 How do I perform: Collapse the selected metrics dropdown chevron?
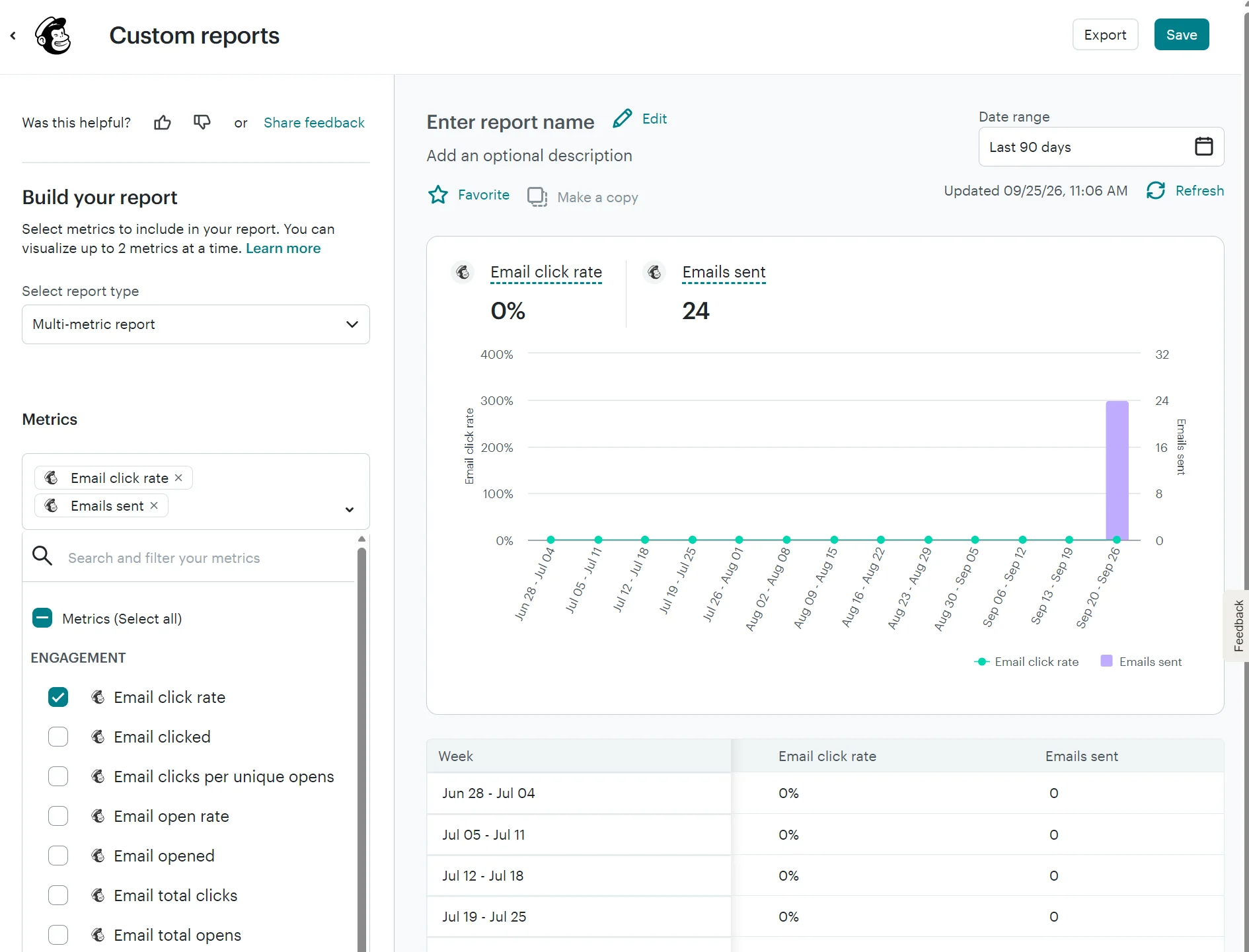tap(350, 509)
